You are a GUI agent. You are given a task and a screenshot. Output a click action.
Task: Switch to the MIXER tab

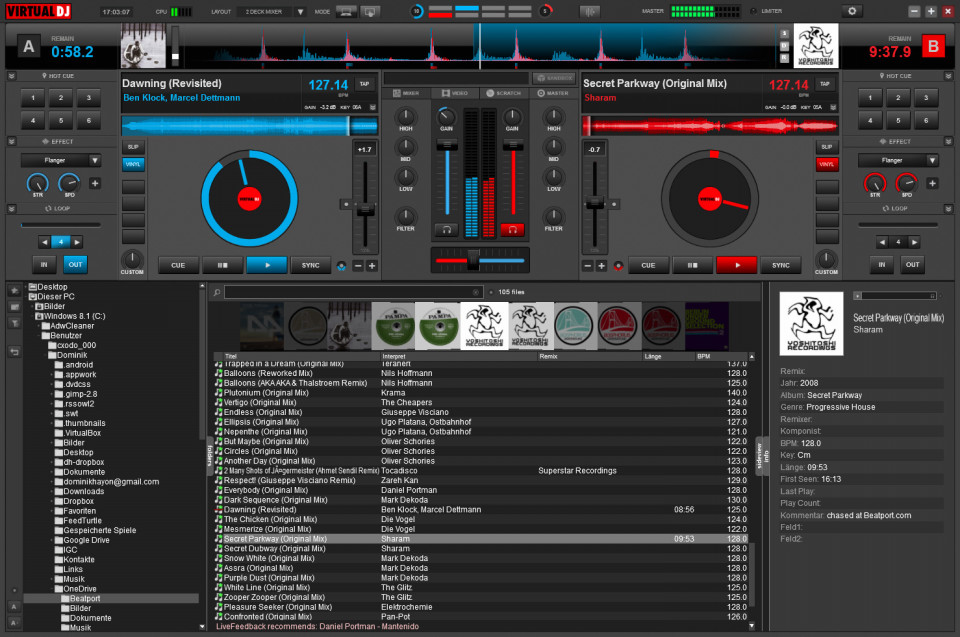click(405, 93)
